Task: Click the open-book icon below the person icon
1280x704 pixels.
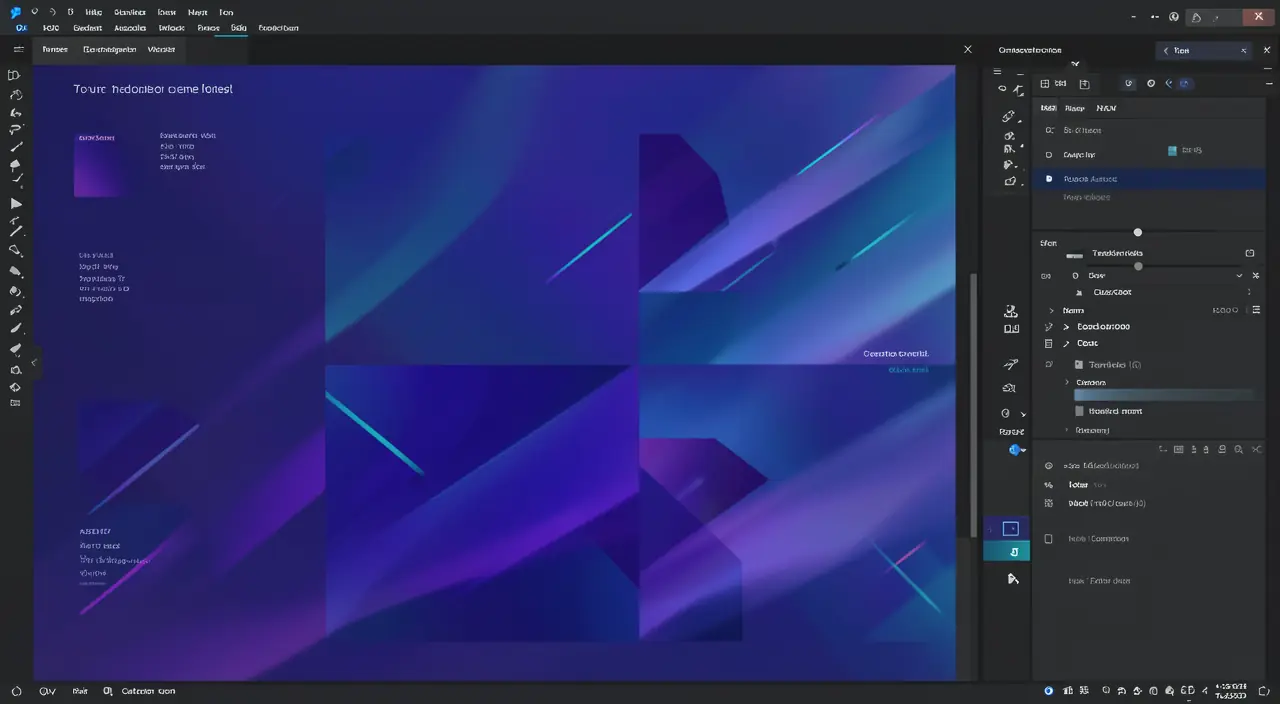Action: [x=1011, y=328]
